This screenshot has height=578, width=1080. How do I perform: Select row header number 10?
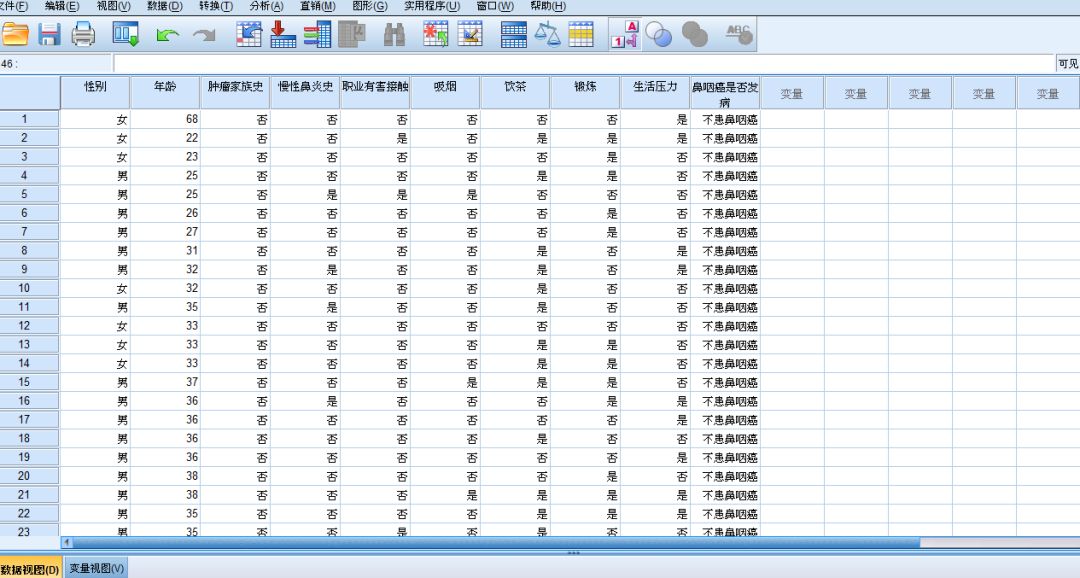30,288
